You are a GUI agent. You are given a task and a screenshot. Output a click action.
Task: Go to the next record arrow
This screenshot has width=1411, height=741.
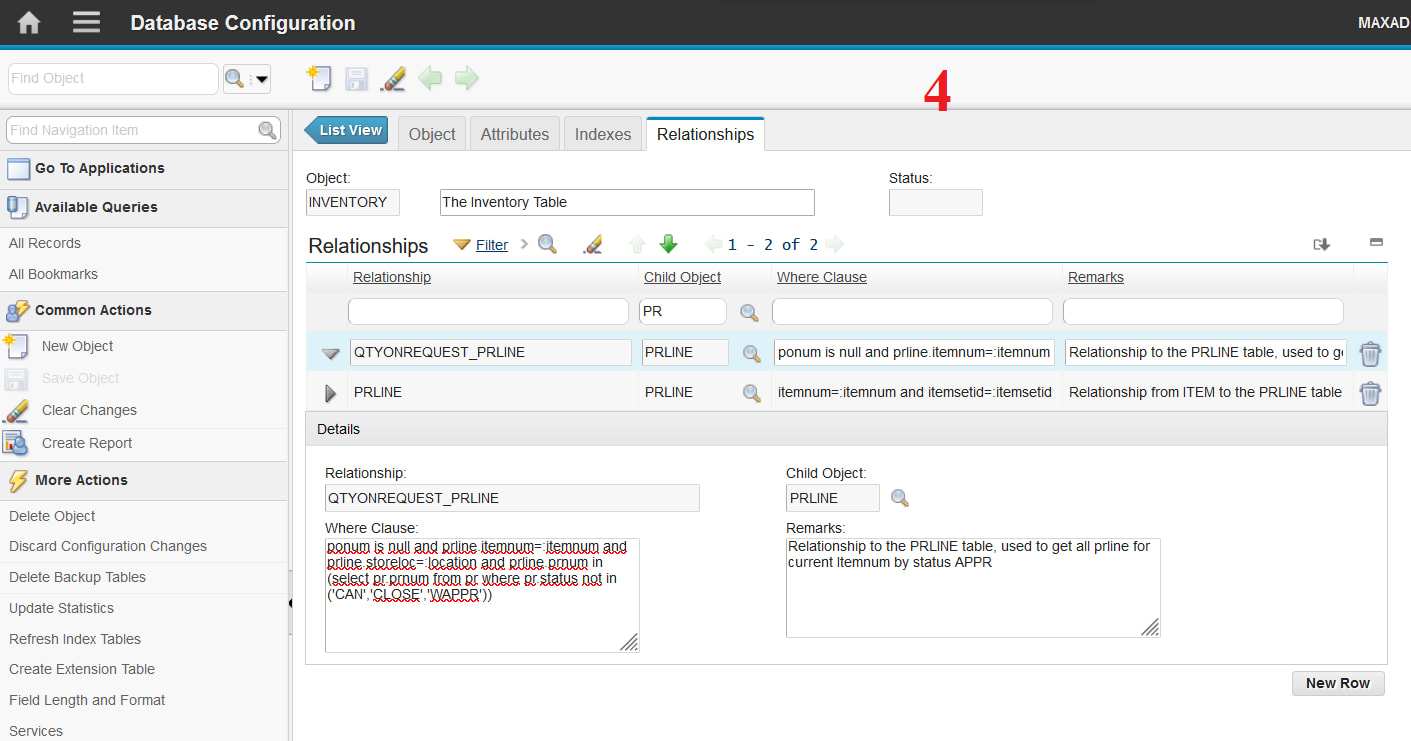point(467,78)
